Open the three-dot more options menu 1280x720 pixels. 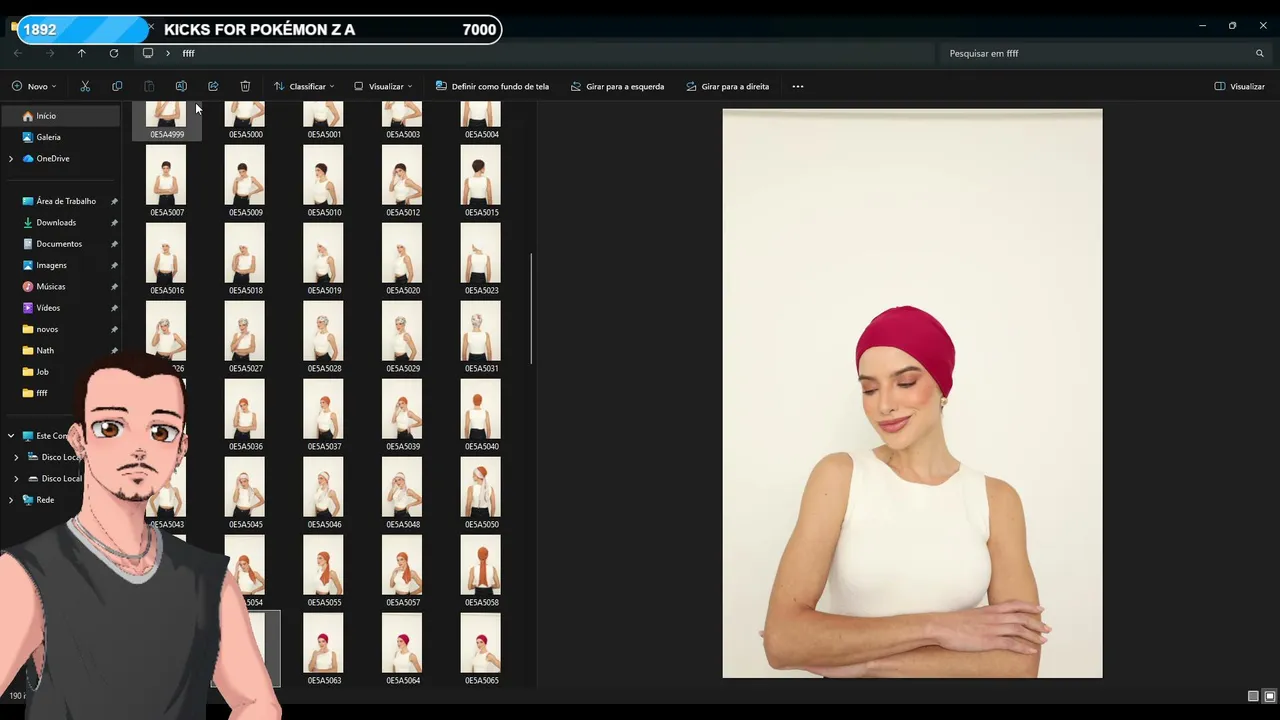coord(798,86)
